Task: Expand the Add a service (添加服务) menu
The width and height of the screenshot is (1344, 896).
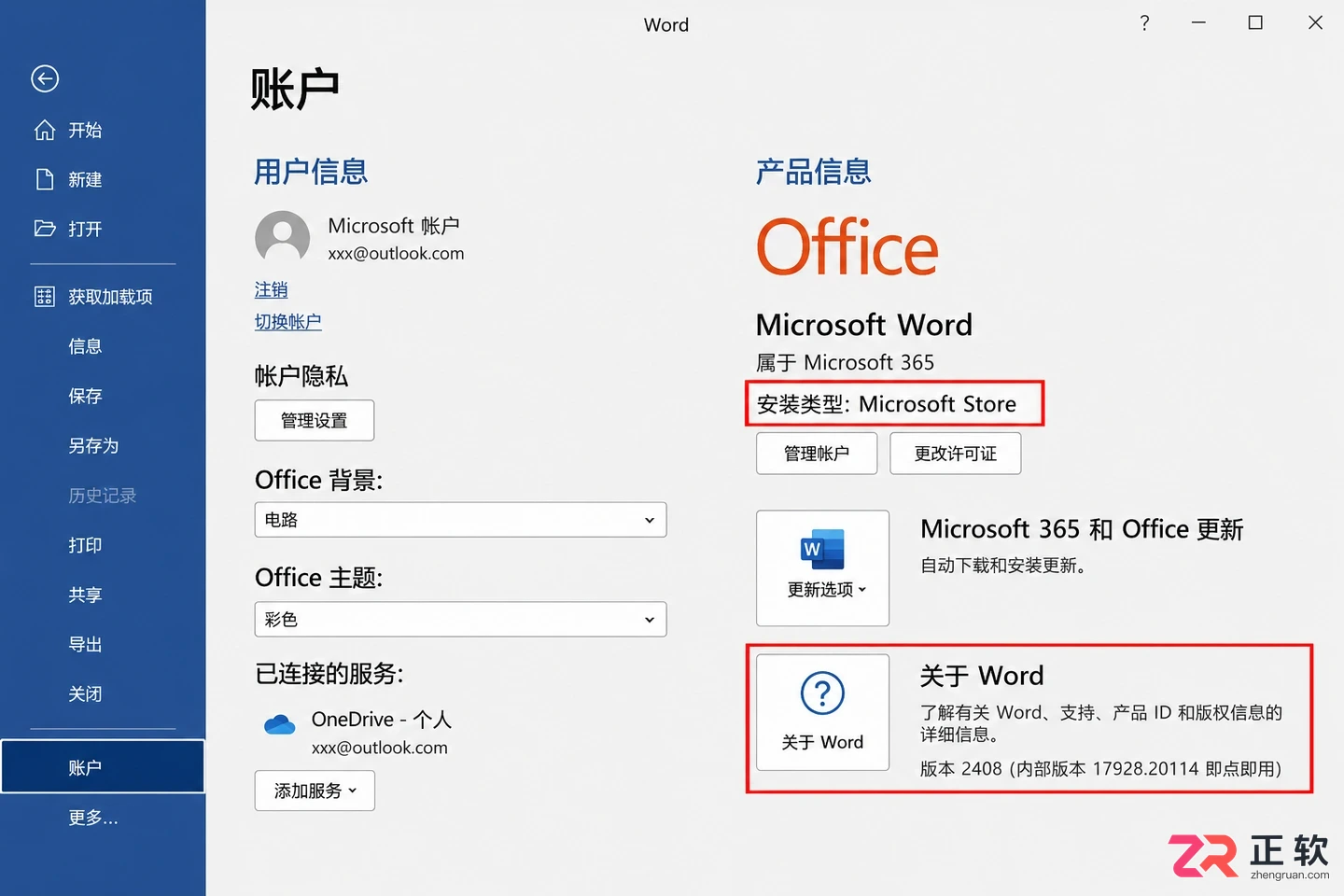Action: tap(315, 791)
